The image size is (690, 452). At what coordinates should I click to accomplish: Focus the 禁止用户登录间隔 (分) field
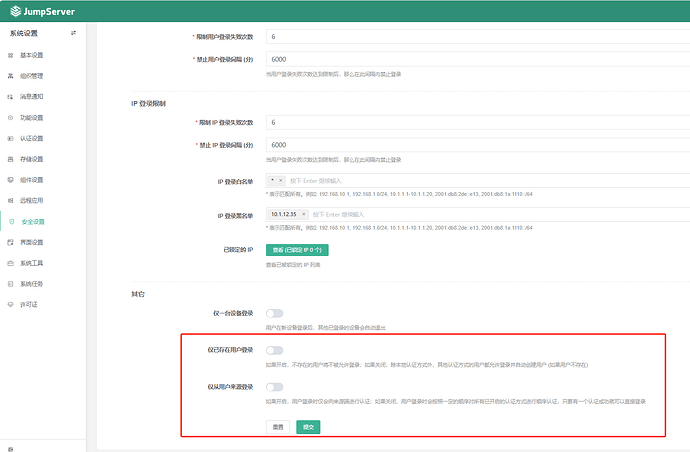click(x=478, y=59)
